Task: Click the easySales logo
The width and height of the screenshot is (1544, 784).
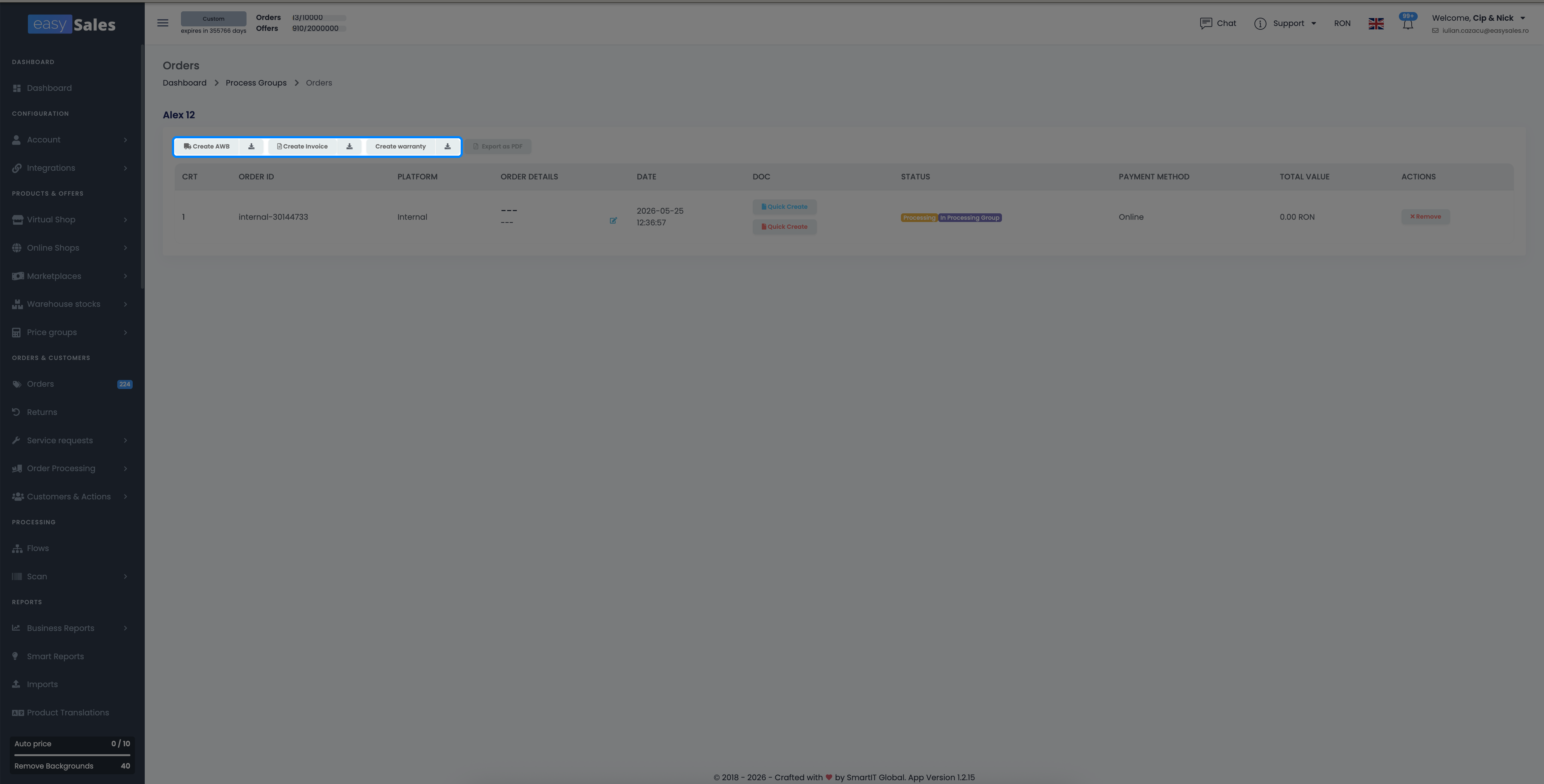Action: (x=72, y=24)
